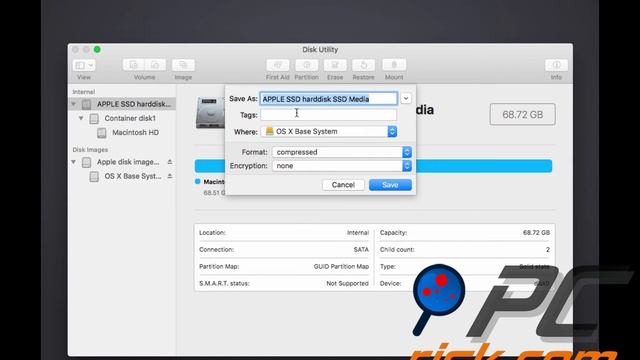
Task: Click the Child count value 2
Action: [548, 249]
